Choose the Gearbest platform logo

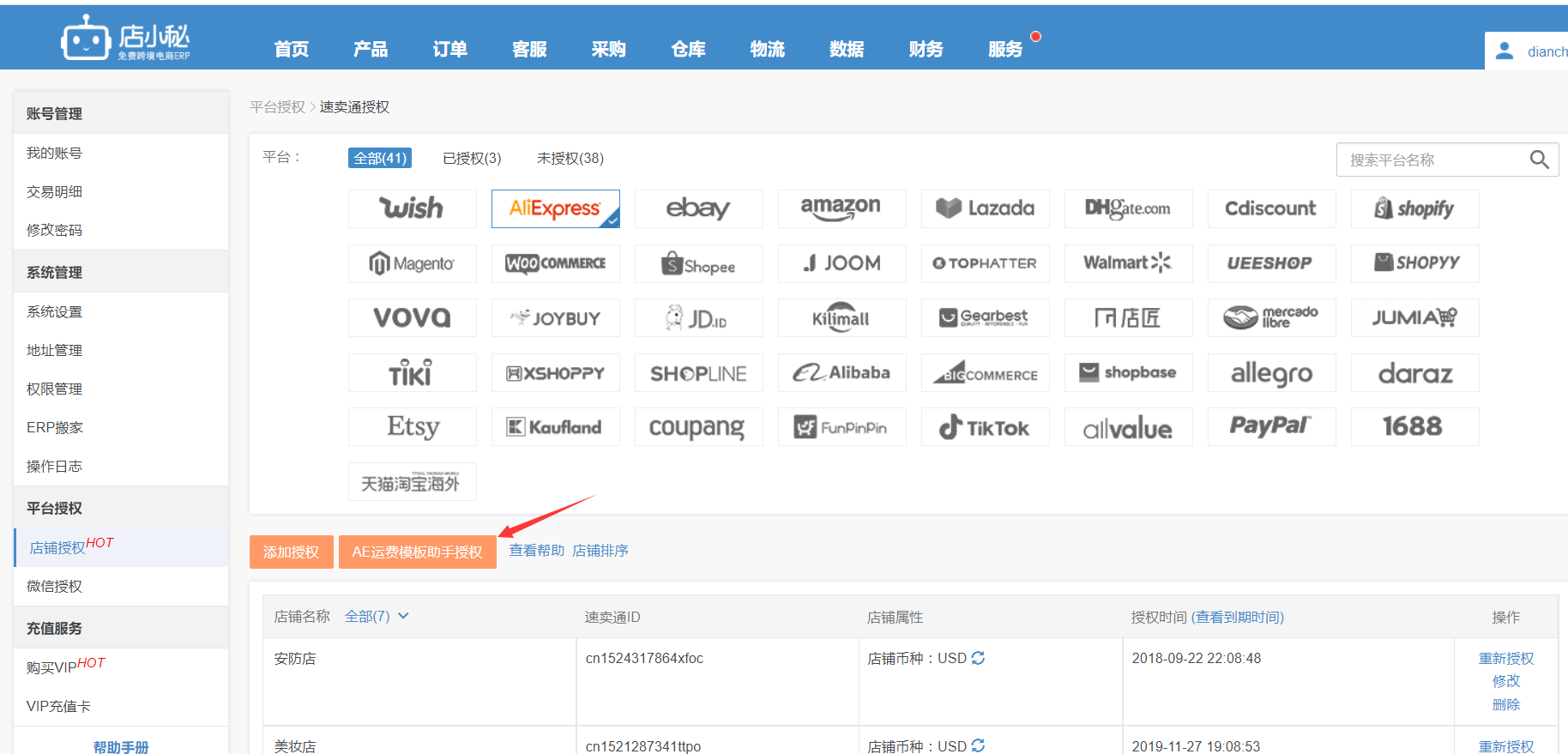(x=985, y=317)
